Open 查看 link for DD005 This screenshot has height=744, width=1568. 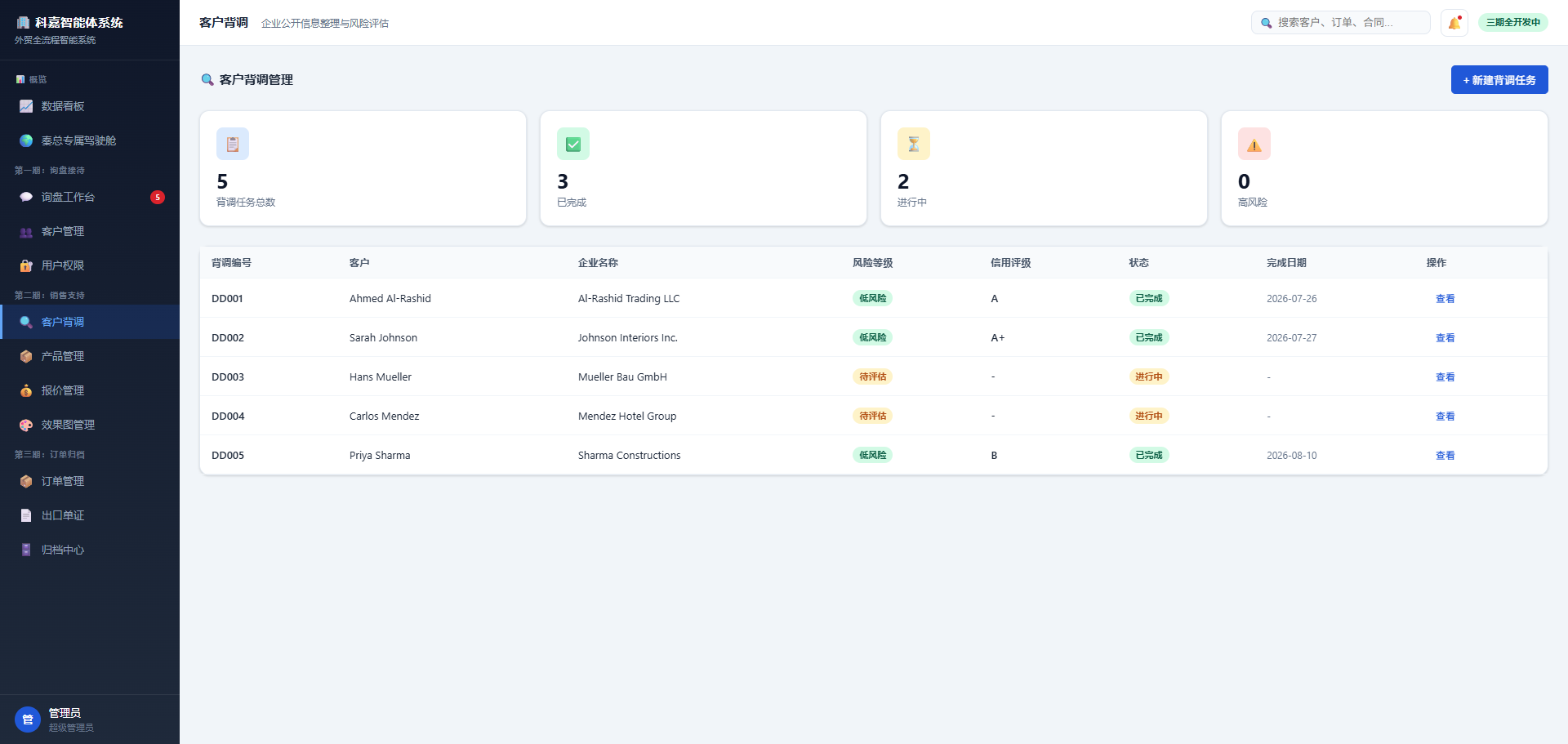pos(1445,456)
